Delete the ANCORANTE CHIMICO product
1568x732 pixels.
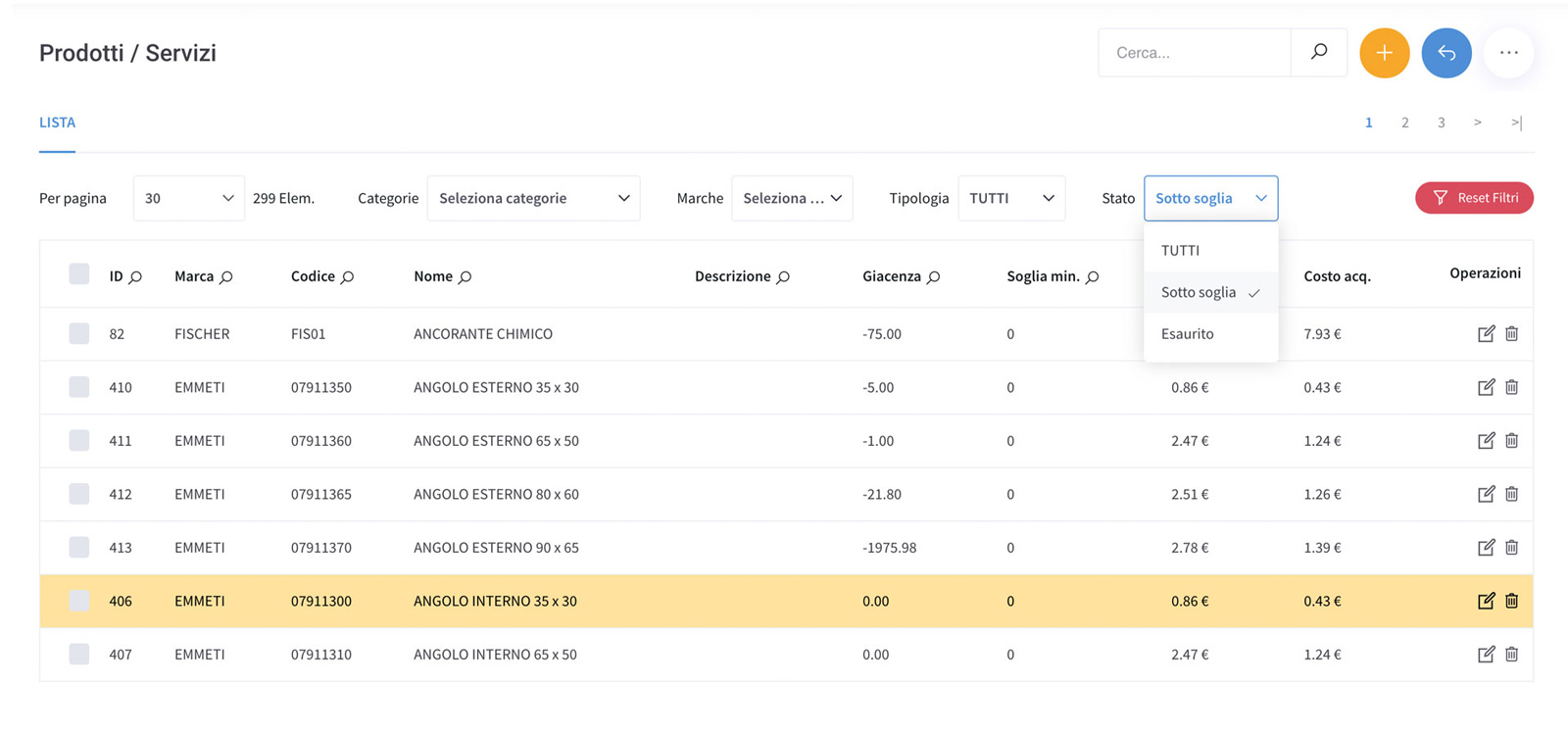(1511, 333)
